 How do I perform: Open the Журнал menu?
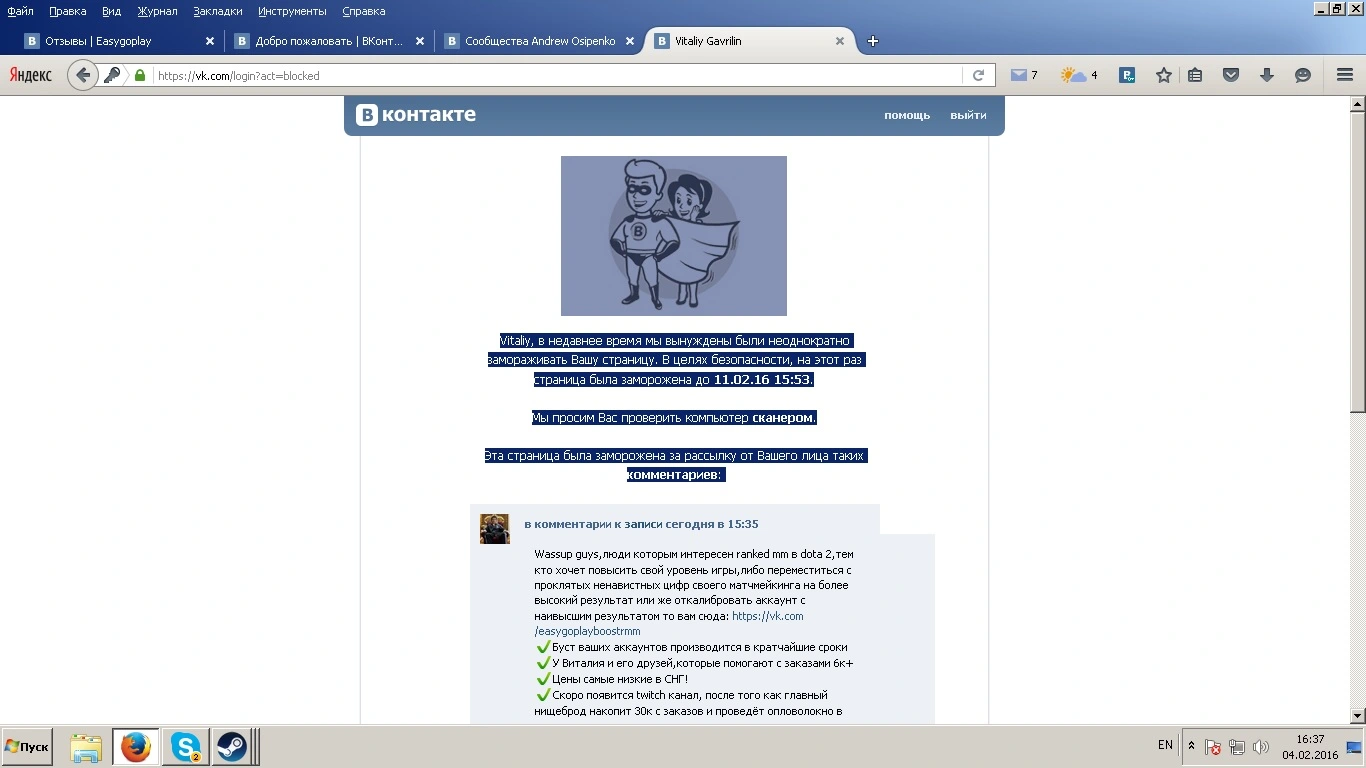pos(157,11)
